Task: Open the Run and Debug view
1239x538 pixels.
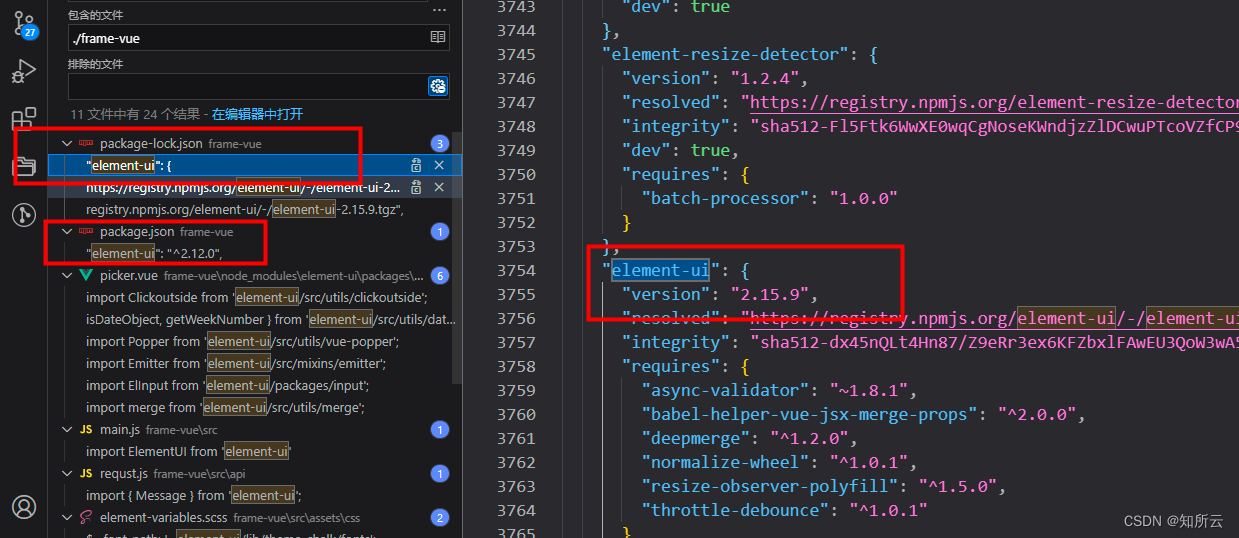Action: click(24, 72)
